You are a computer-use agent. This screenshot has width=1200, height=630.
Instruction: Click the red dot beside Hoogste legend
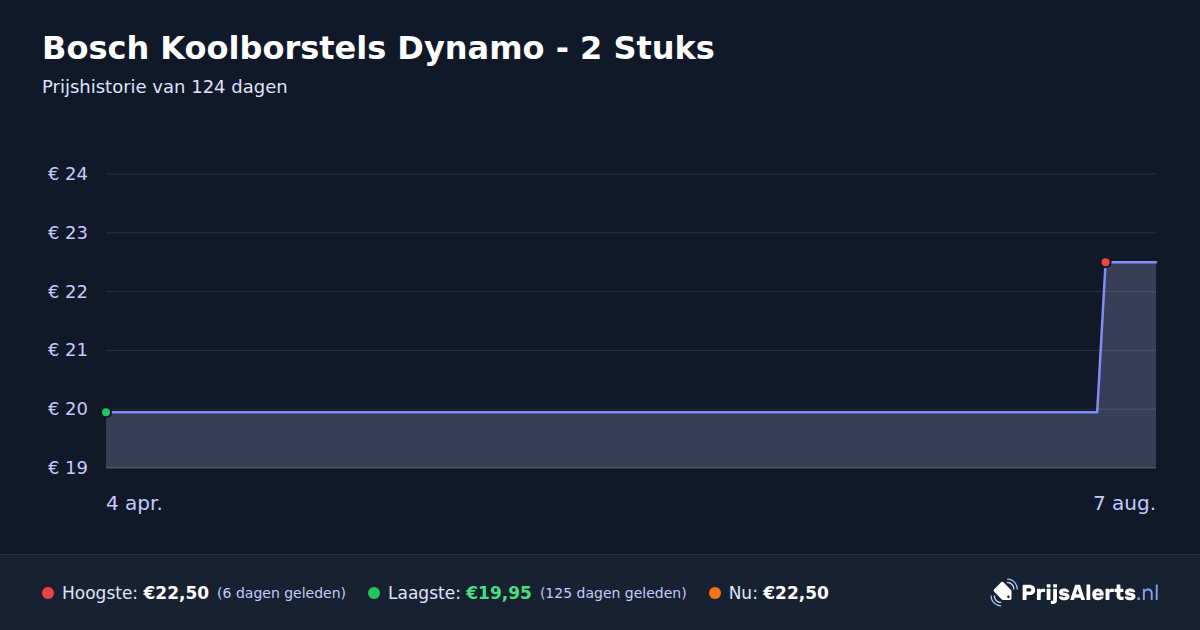click(x=48, y=593)
